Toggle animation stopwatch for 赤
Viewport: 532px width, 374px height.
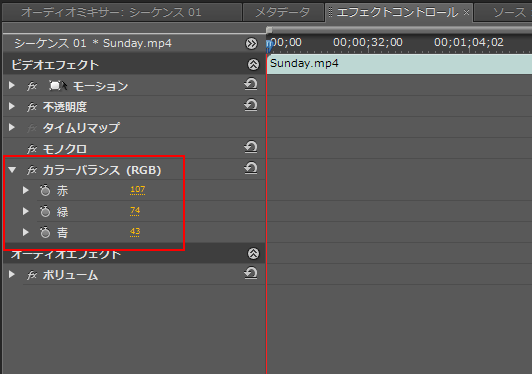pos(45,190)
